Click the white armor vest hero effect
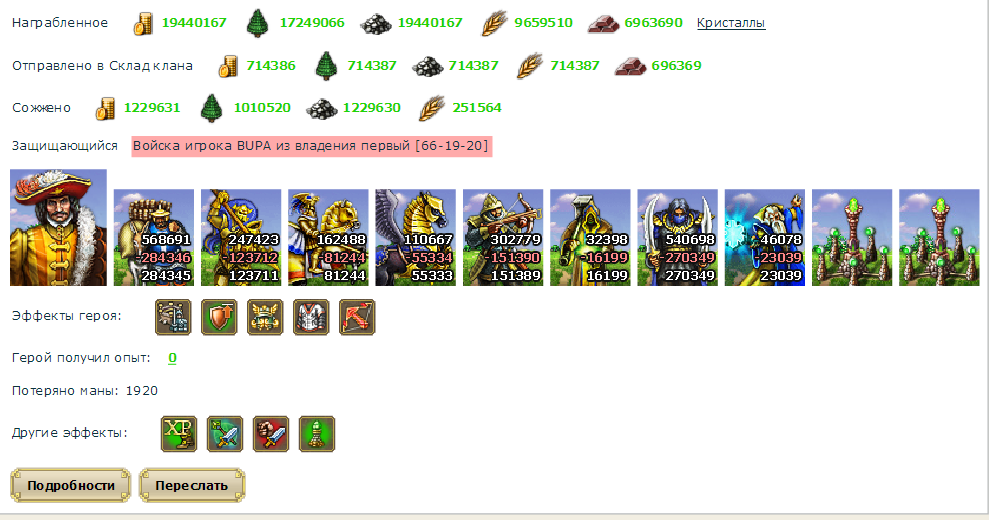This screenshot has height=520, width=989. [x=311, y=317]
